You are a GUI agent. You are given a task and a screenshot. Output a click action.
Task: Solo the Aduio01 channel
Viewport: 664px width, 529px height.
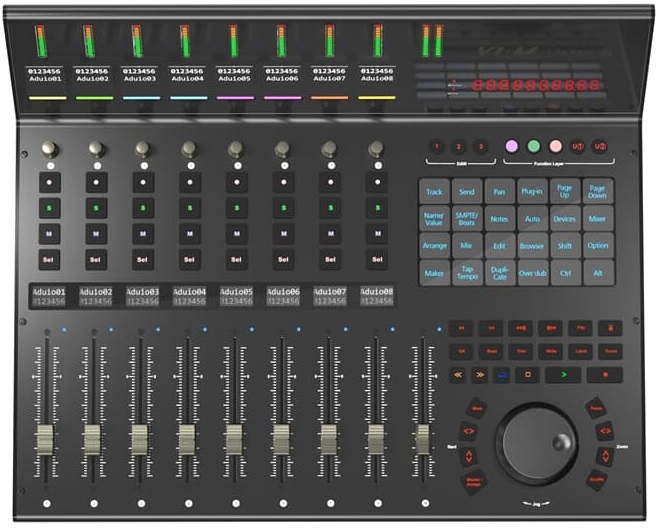[49, 209]
